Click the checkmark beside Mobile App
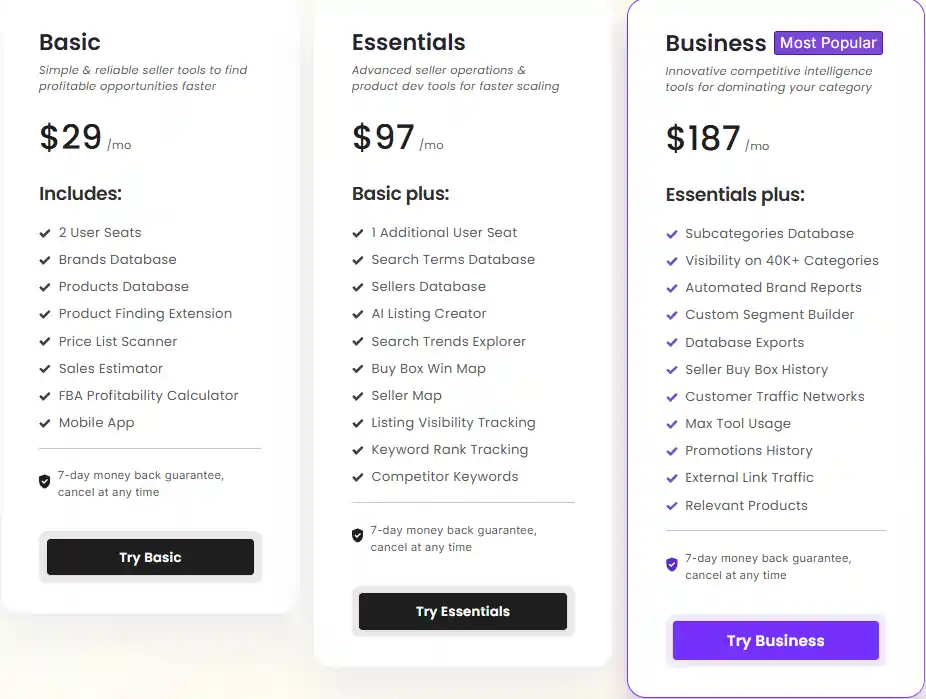 tap(44, 423)
